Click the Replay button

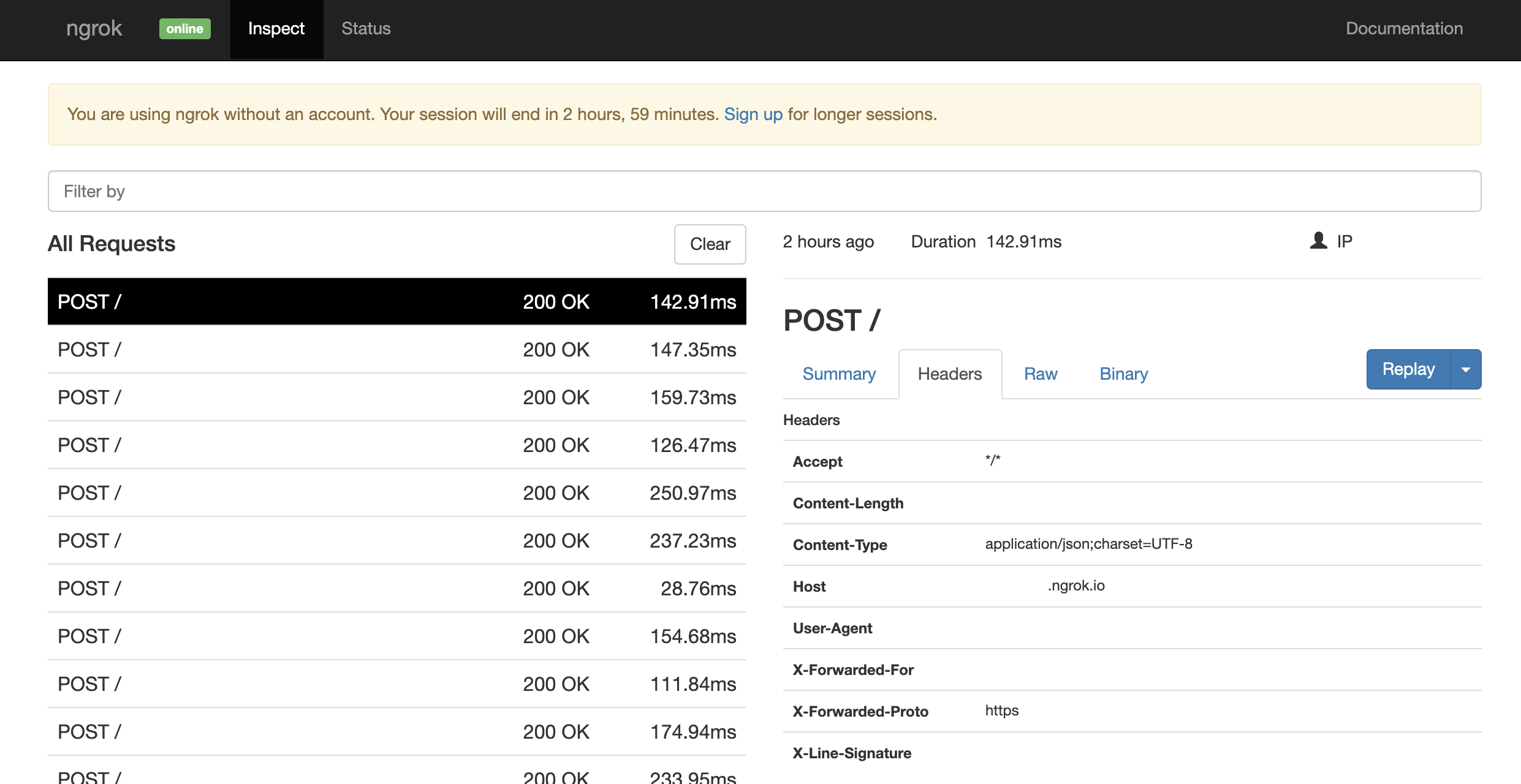click(x=1408, y=369)
